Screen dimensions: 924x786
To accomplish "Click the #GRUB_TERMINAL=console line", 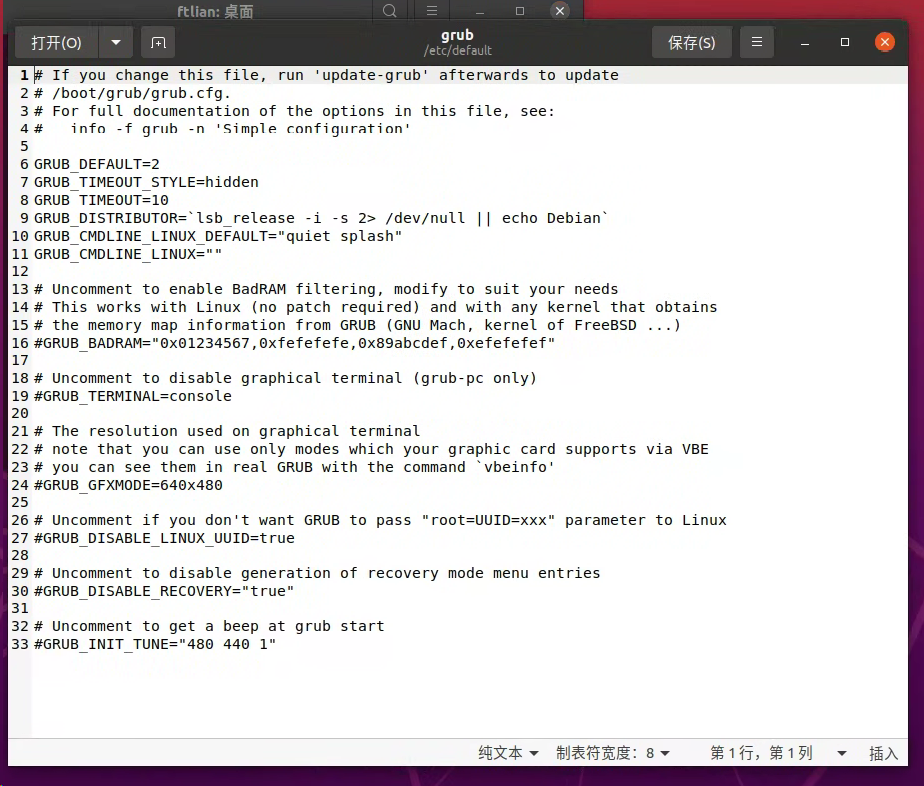I will click(x=131, y=396).
